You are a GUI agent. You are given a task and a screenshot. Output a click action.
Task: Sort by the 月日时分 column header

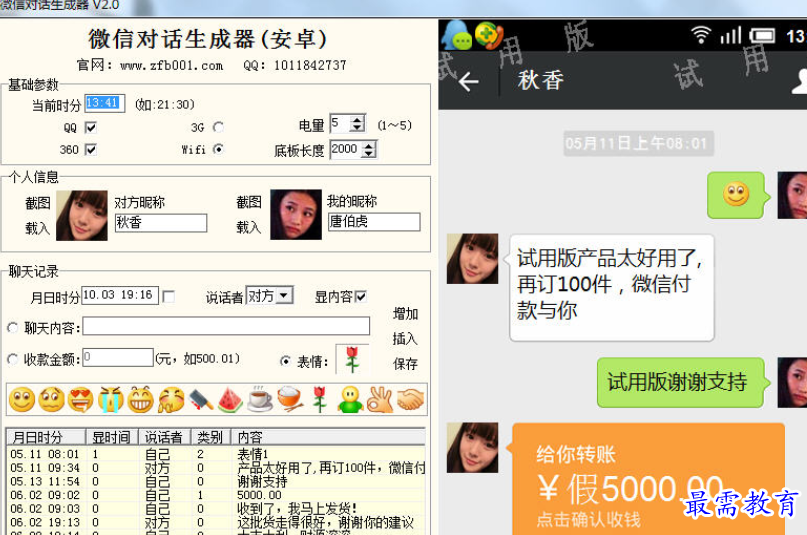coord(46,437)
